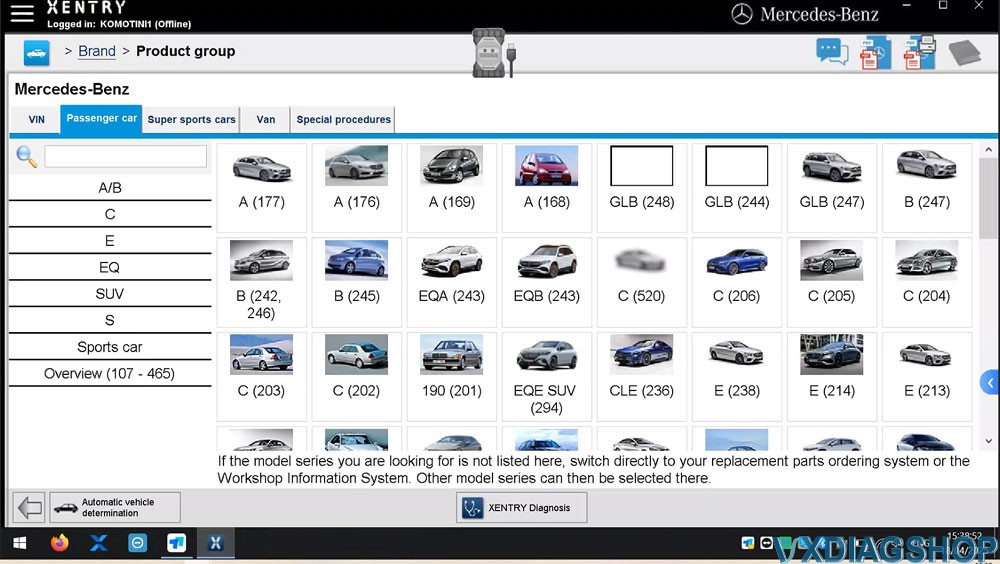
Task: Click the model list scroll down arrow
Action: pyautogui.click(x=989, y=440)
